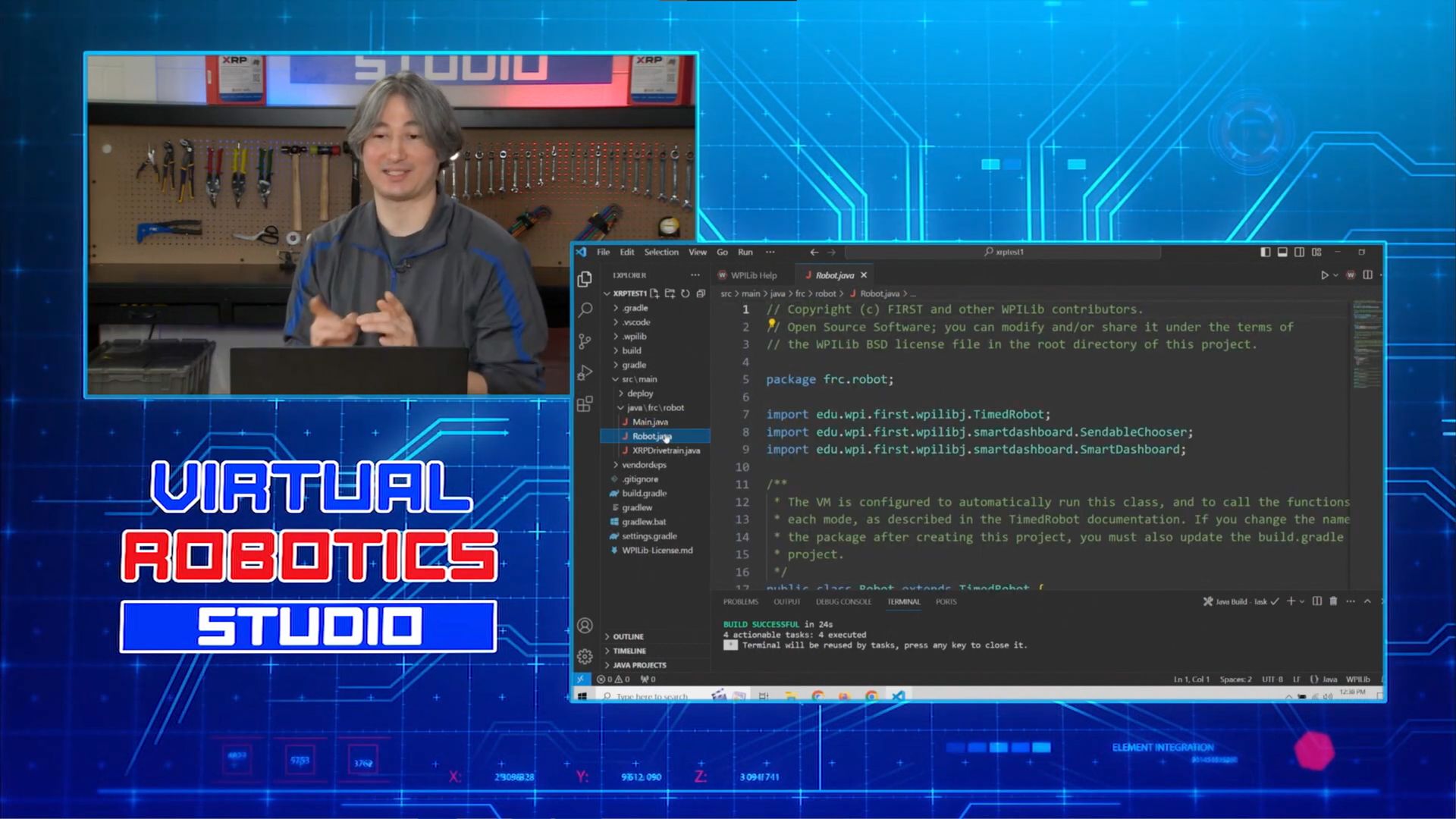Expand the vendordeps folder
Screen dimensions: 1456x819
click(x=644, y=465)
